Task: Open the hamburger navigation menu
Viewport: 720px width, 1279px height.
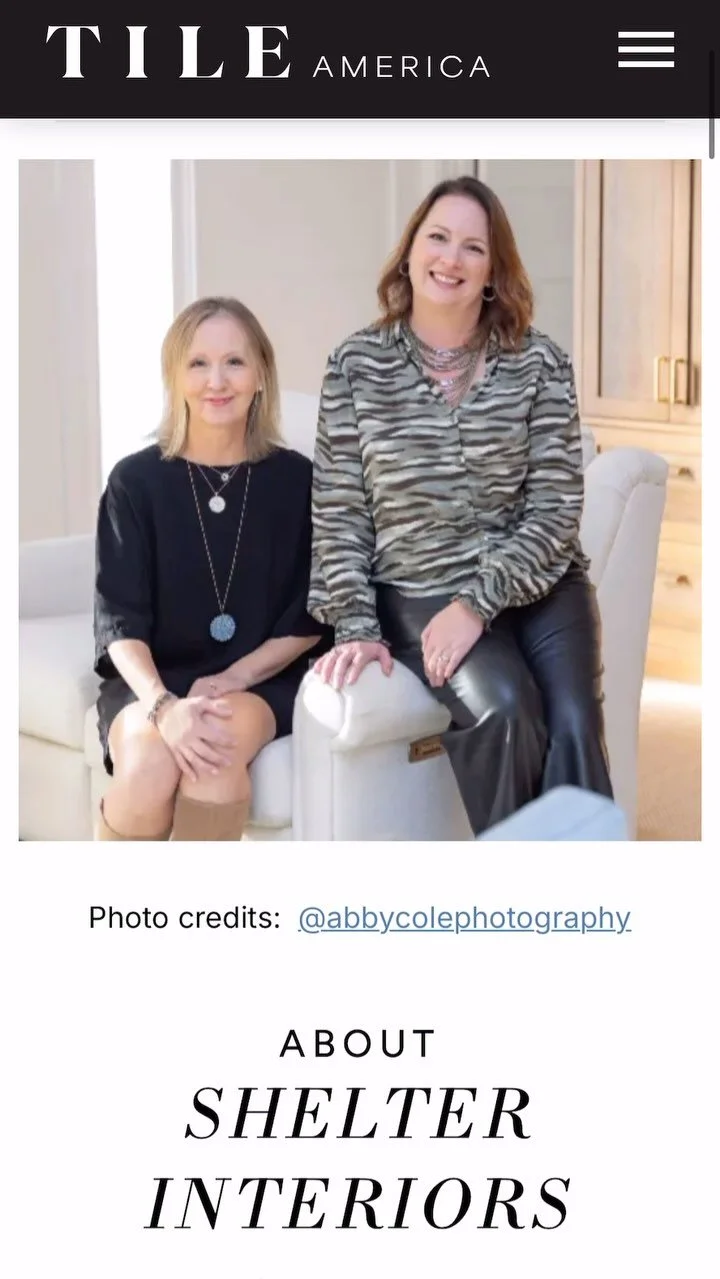Action: pyautogui.click(x=646, y=50)
